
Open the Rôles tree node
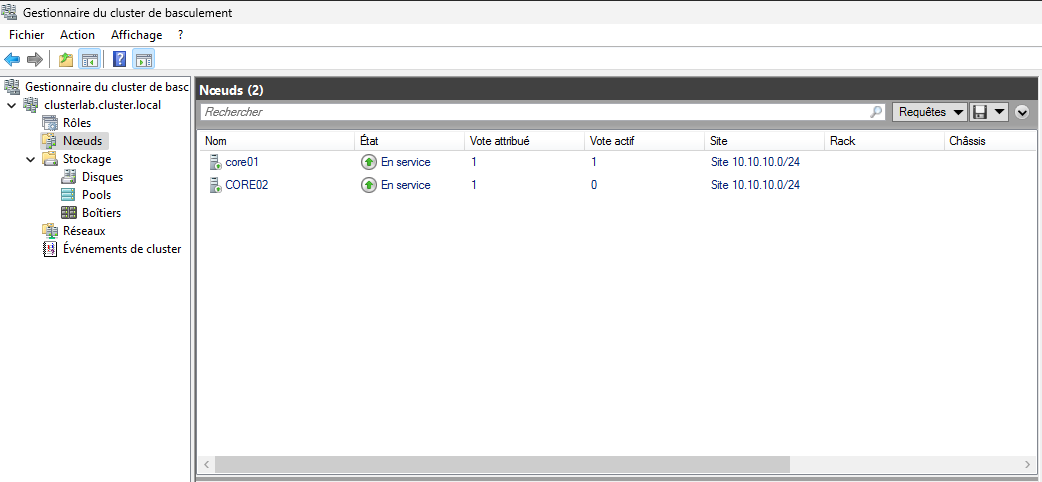tap(76, 123)
